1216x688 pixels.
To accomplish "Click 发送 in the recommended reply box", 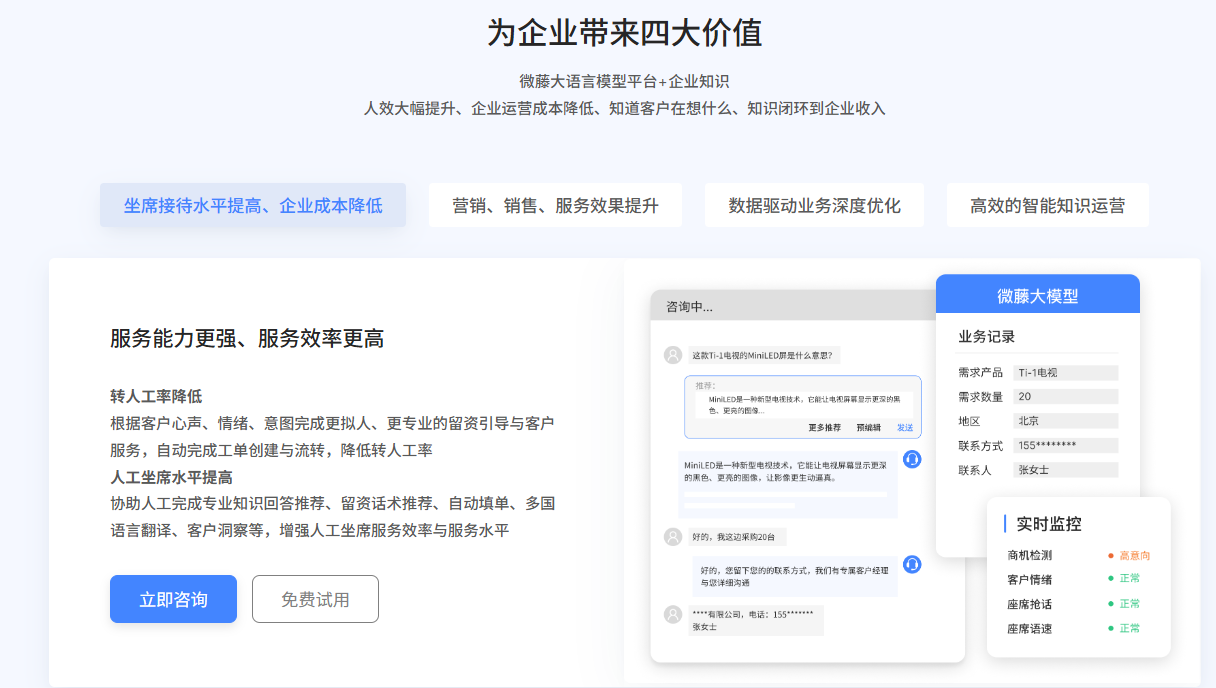I will point(904,427).
